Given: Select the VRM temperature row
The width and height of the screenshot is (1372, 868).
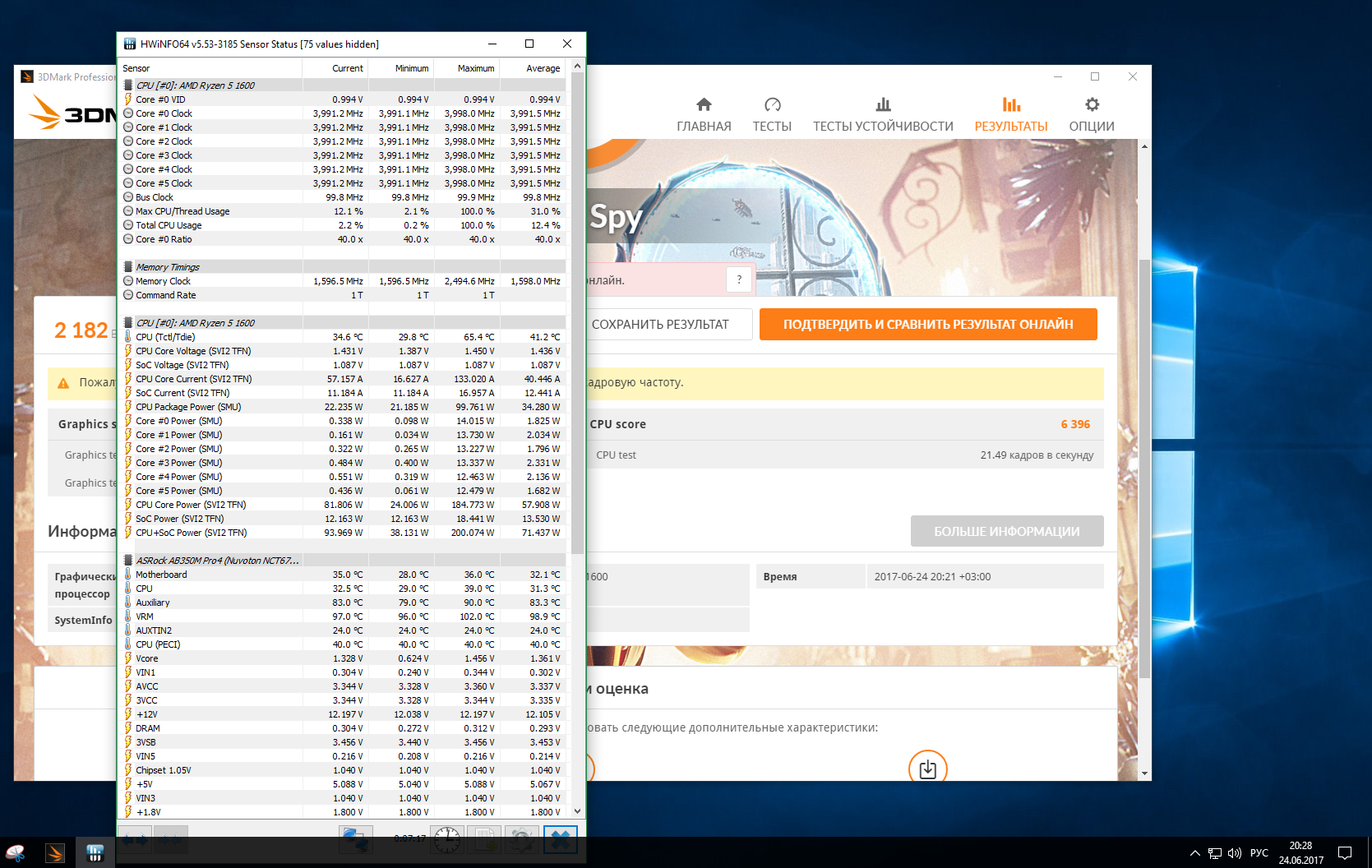Looking at the screenshot, I should pos(343,616).
